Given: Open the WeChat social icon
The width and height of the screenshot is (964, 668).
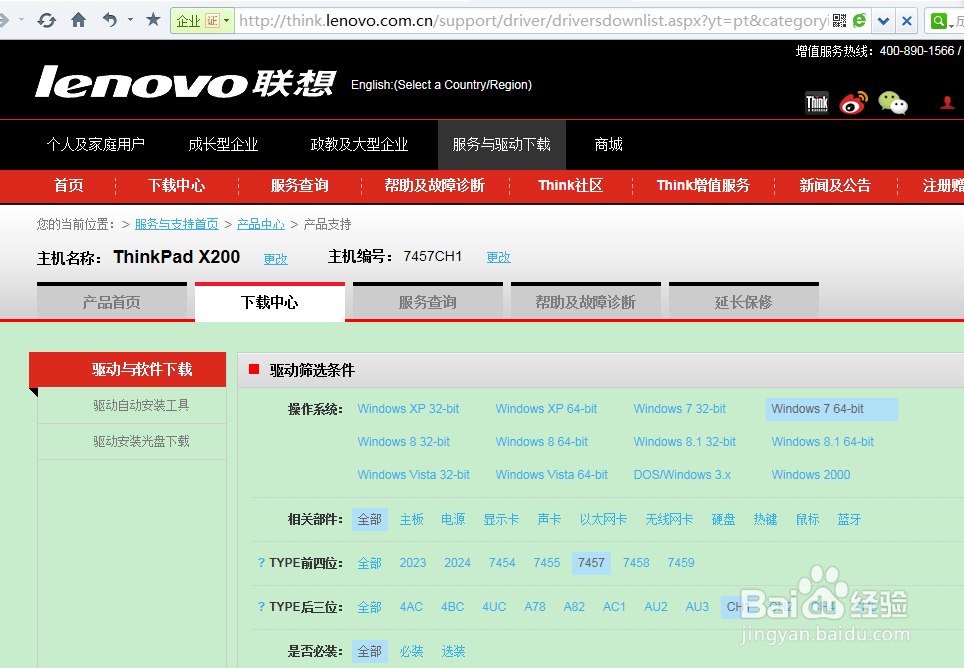Looking at the screenshot, I should [x=893, y=103].
